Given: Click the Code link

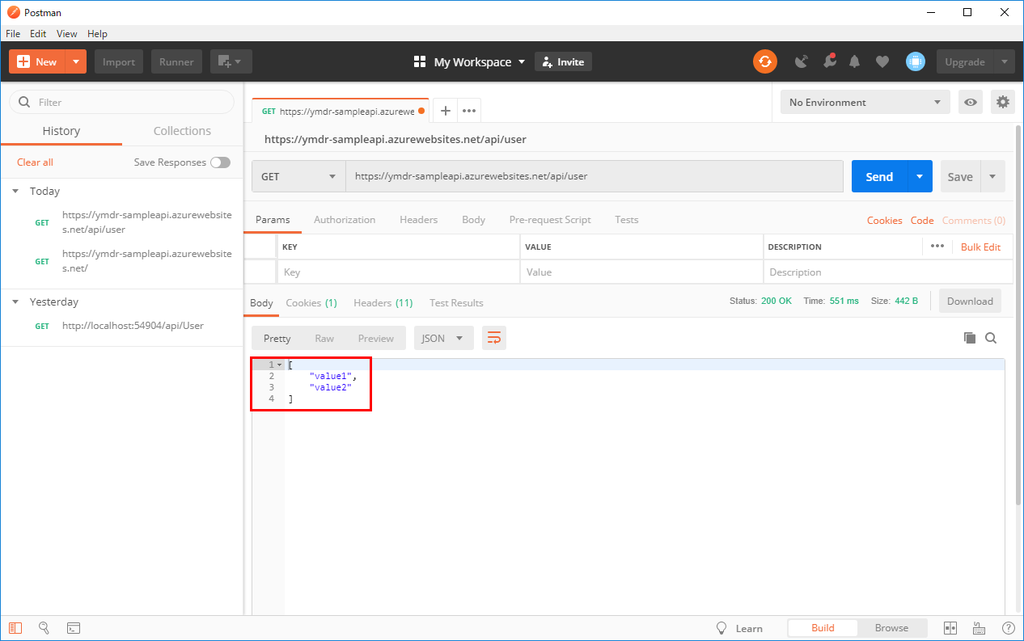Looking at the screenshot, I should [x=922, y=221].
